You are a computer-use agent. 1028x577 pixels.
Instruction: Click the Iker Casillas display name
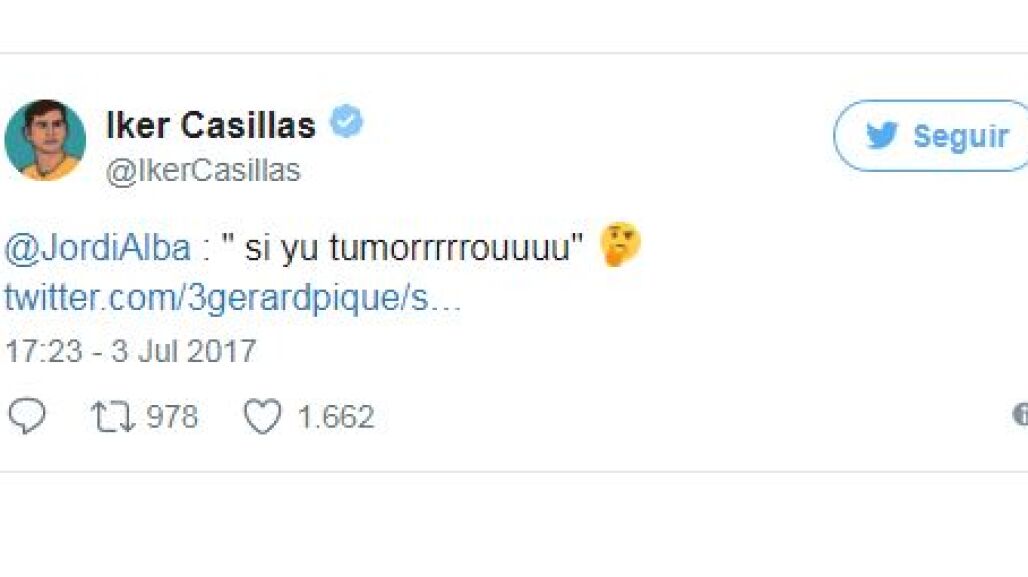[x=210, y=125]
